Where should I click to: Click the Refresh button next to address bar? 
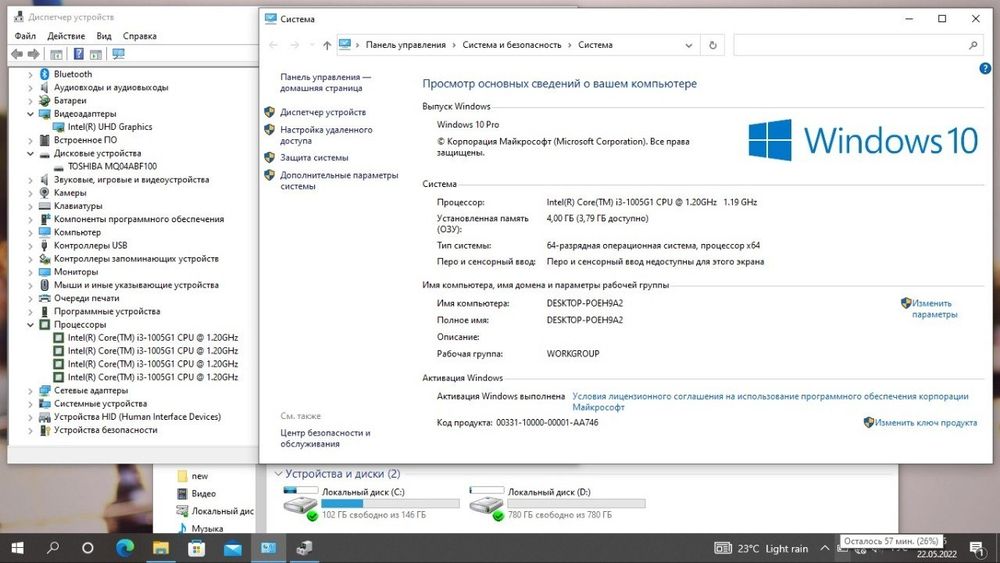tap(712, 45)
